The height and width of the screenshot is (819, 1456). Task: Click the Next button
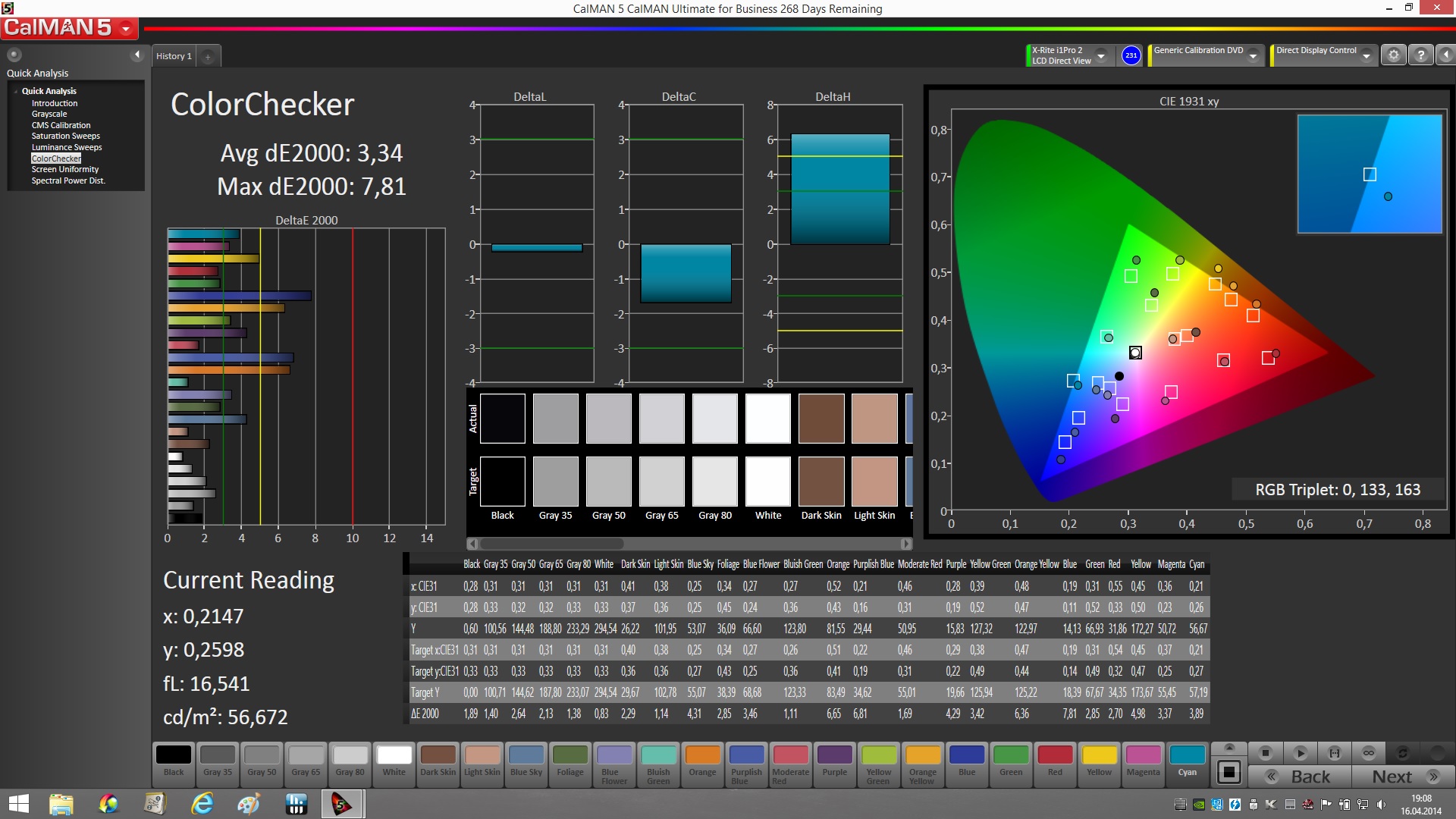[x=1403, y=777]
